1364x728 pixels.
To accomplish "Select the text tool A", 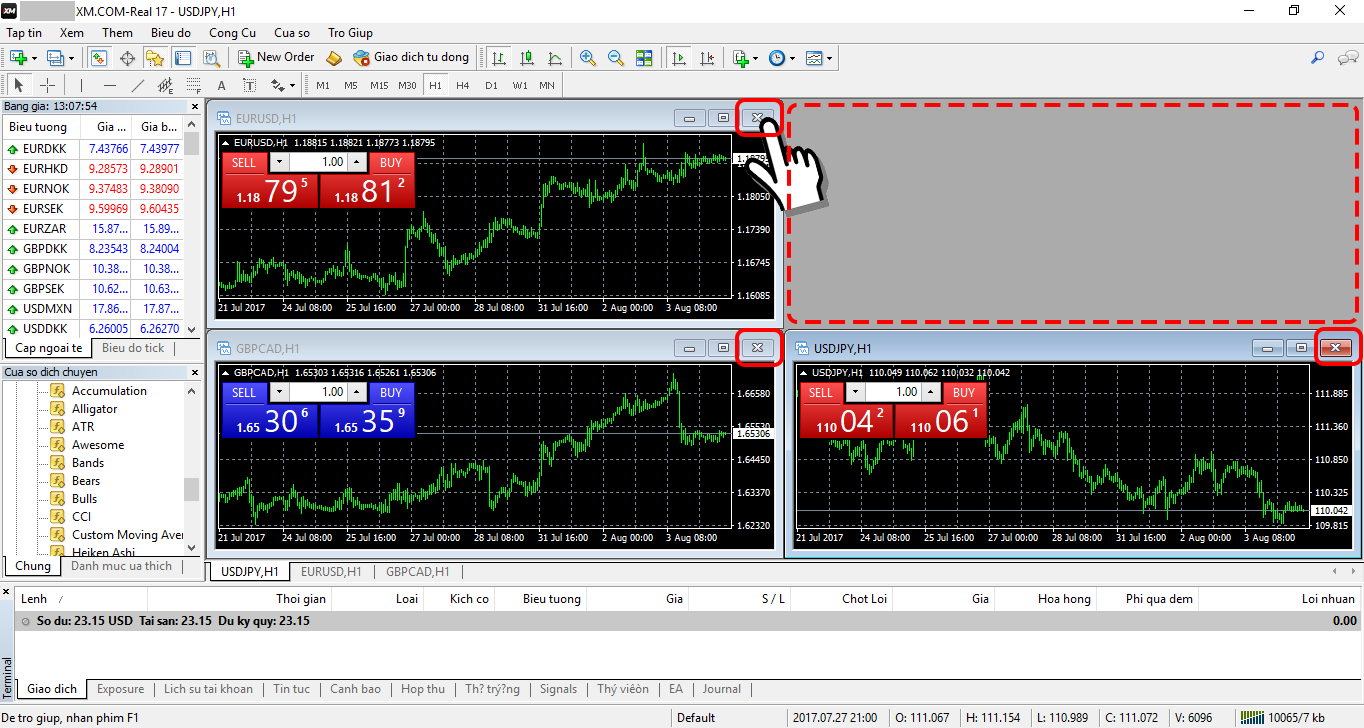I will point(222,85).
